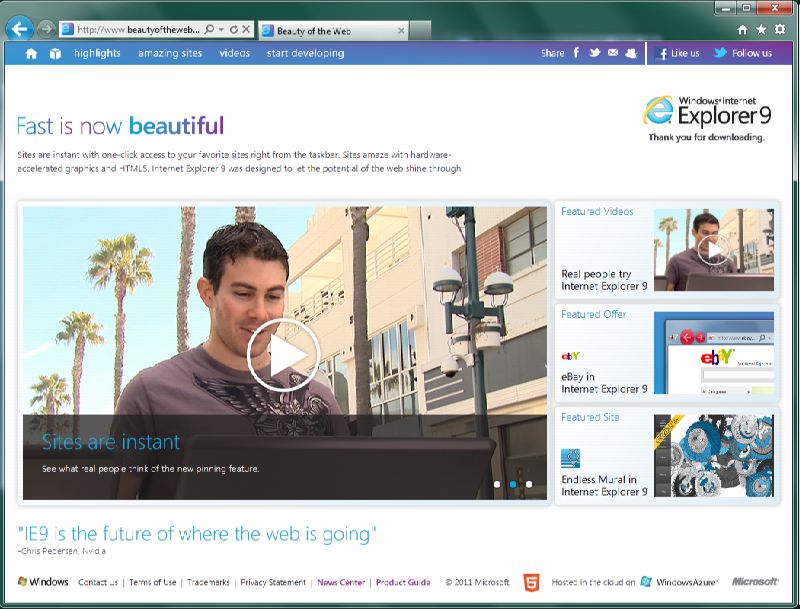Click the HTML5 badge icon
Viewport: 800px width, 609px height.
coord(531,582)
